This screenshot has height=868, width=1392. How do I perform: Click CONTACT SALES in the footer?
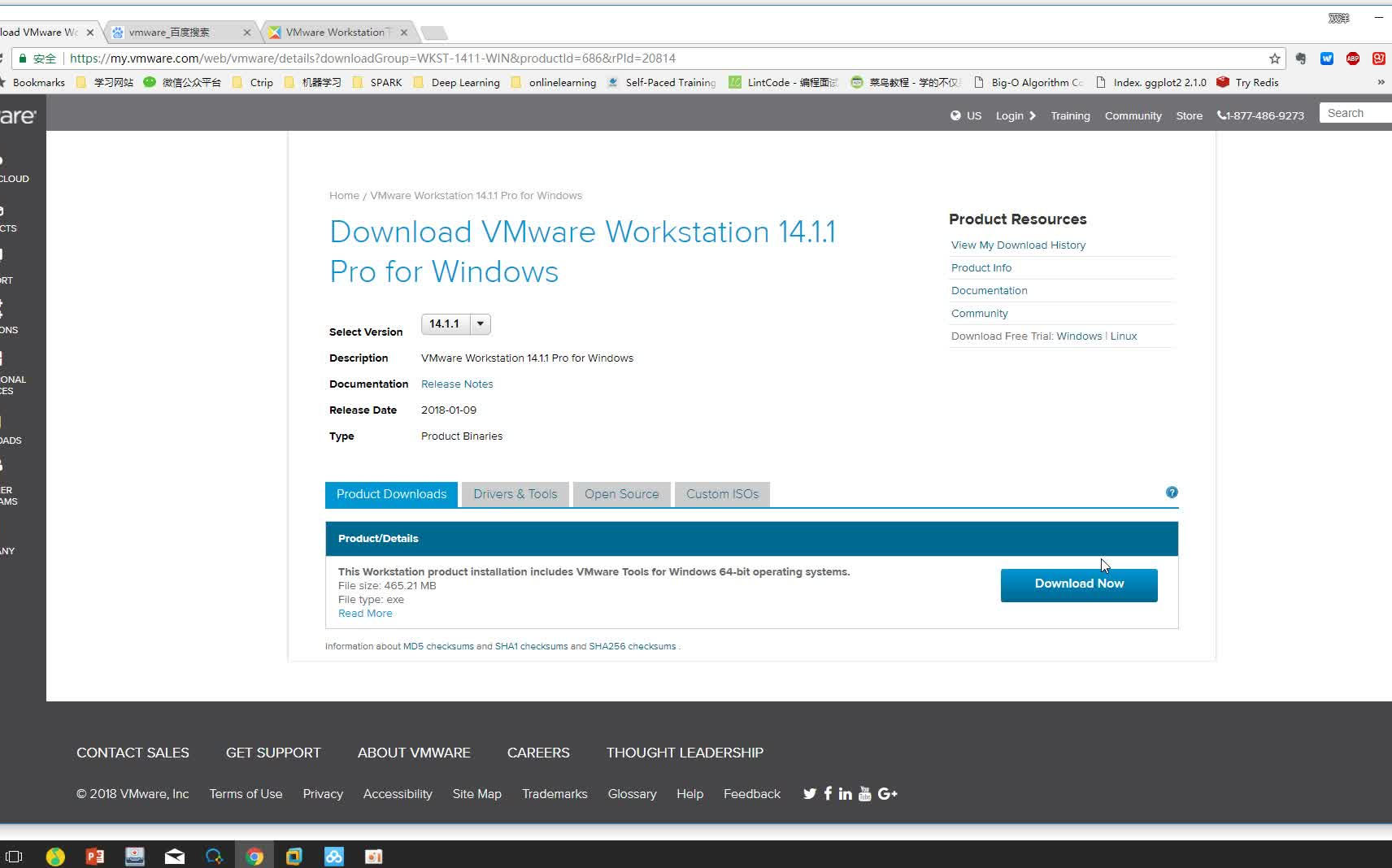click(x=133, y=753)
